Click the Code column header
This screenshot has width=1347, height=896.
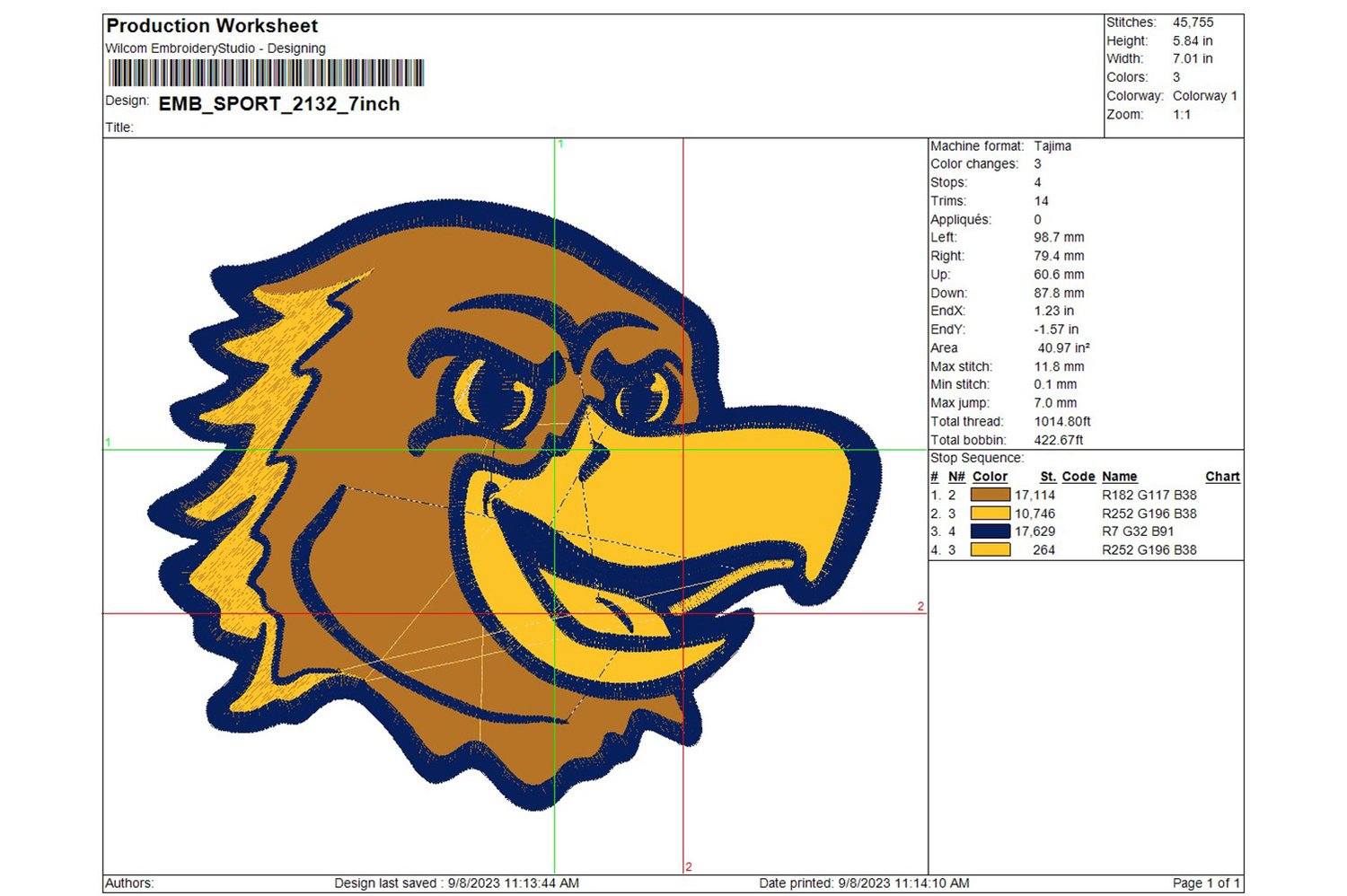tap(1078, 477)
